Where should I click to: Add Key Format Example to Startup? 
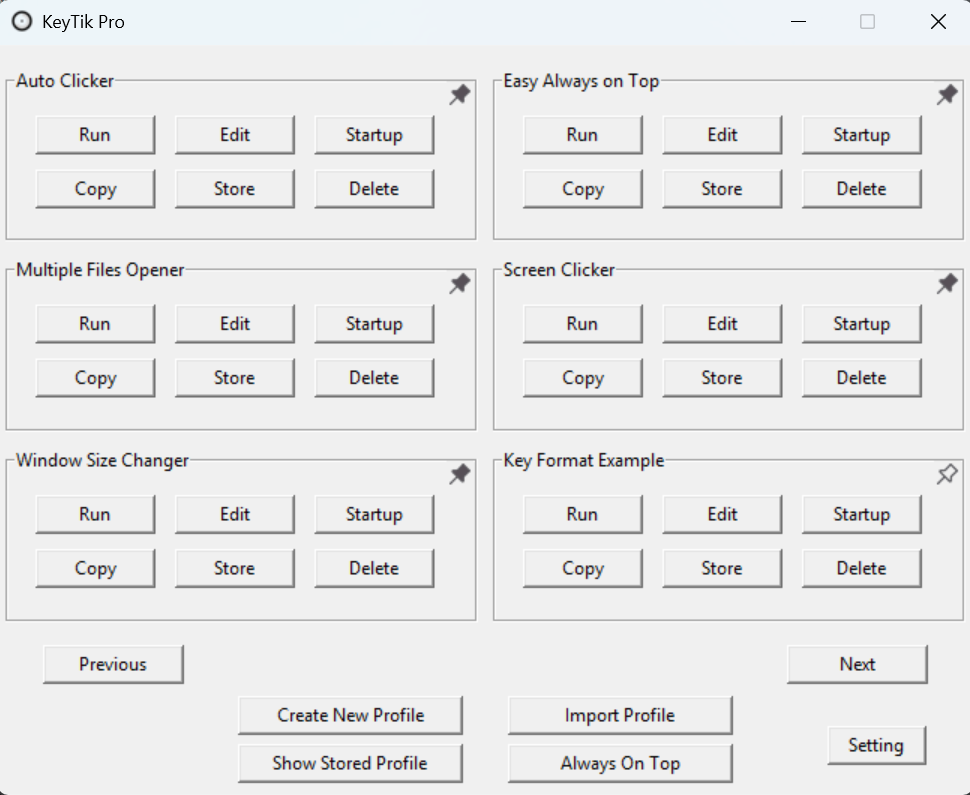click(x=862, y=514)
